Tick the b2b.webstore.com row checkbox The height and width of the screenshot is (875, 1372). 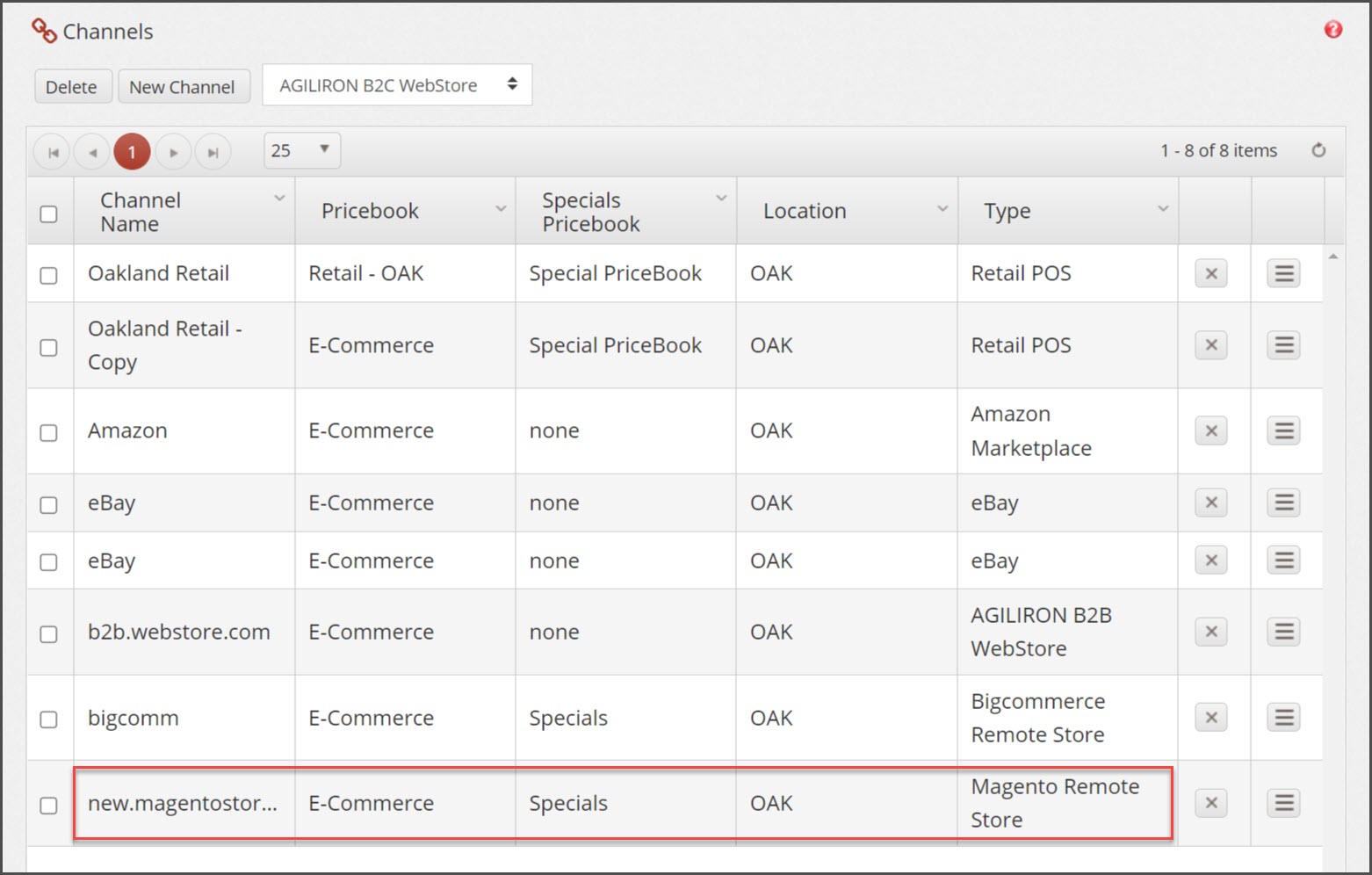49,633
